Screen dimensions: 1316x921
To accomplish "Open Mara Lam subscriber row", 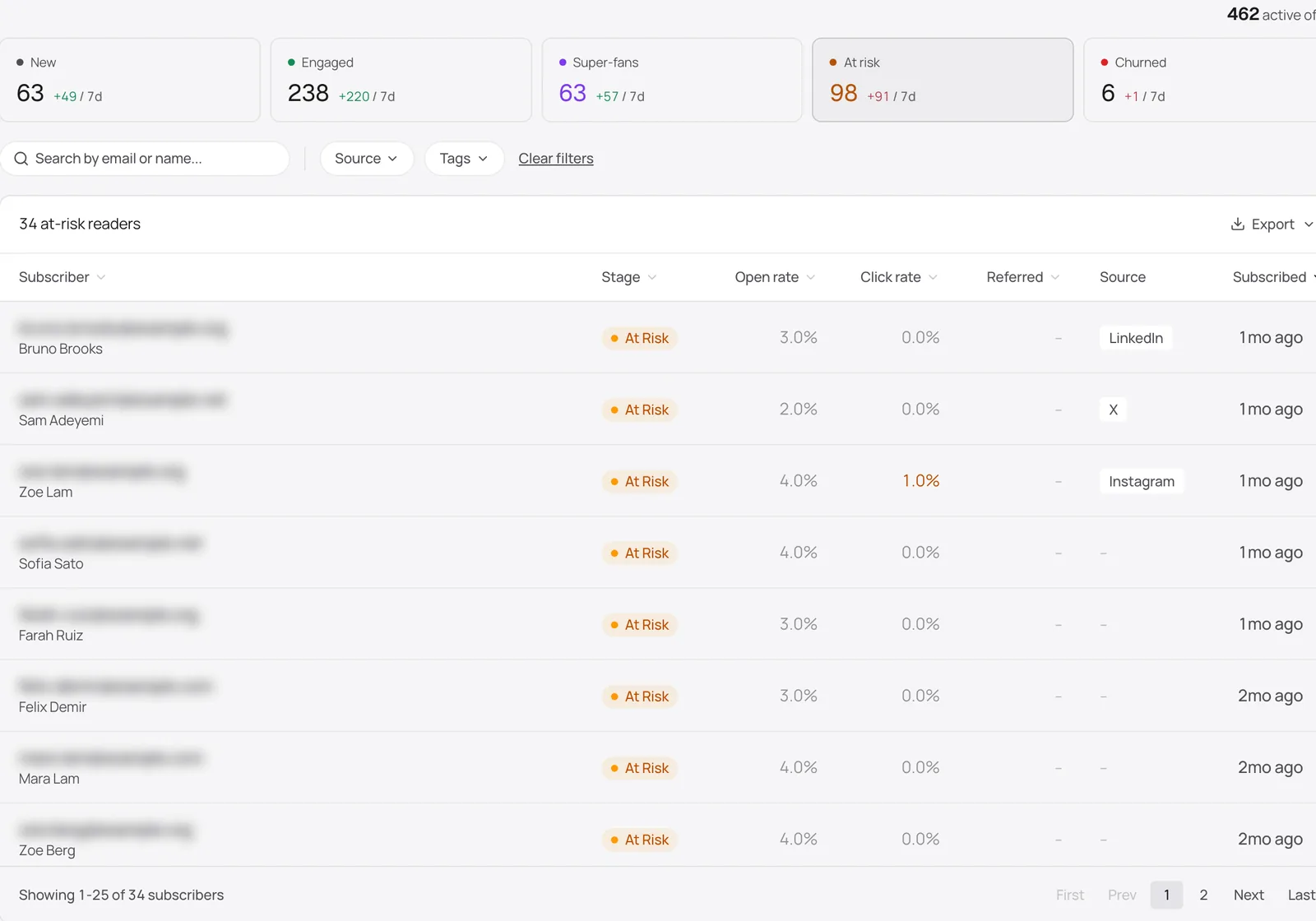I will [658, 767].
